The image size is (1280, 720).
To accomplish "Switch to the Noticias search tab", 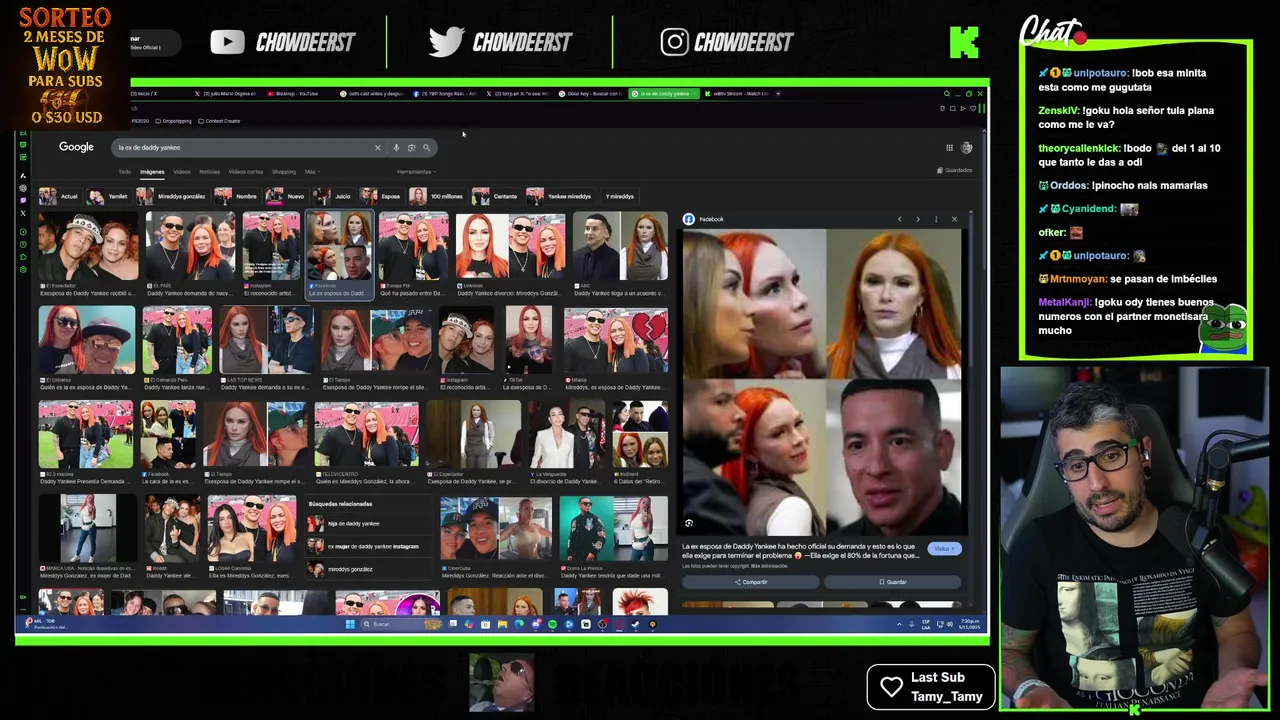I will 210,172.
